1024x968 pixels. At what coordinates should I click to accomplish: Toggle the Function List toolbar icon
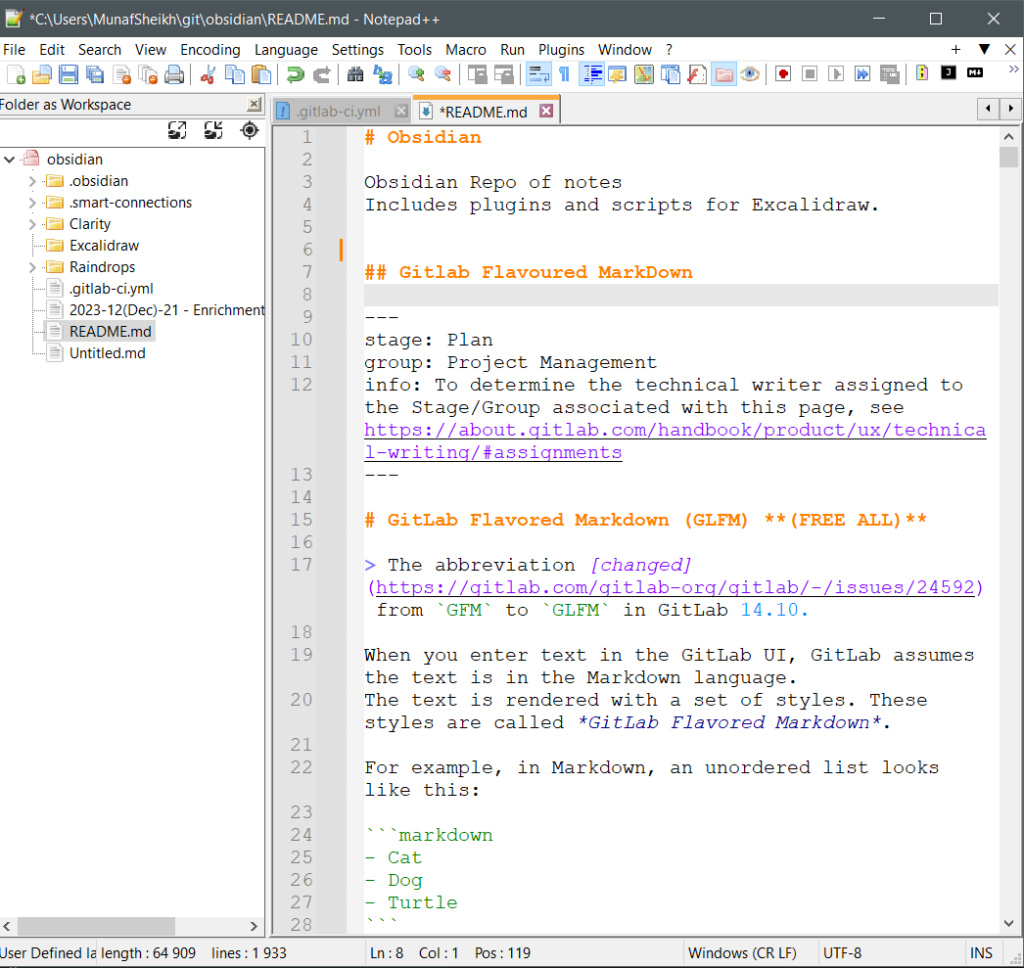click(x=697, y=75)
